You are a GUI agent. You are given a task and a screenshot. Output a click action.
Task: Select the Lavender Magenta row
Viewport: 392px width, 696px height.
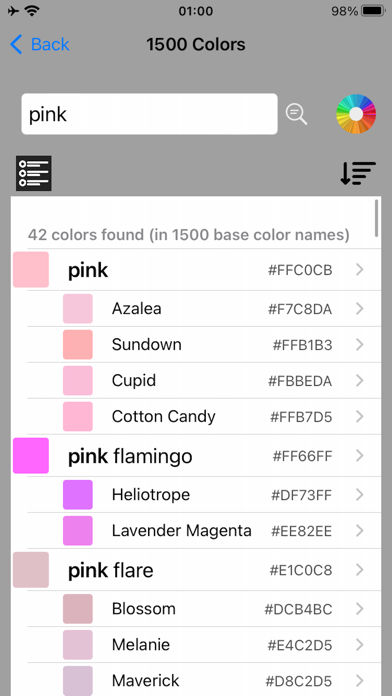point(204,530)
